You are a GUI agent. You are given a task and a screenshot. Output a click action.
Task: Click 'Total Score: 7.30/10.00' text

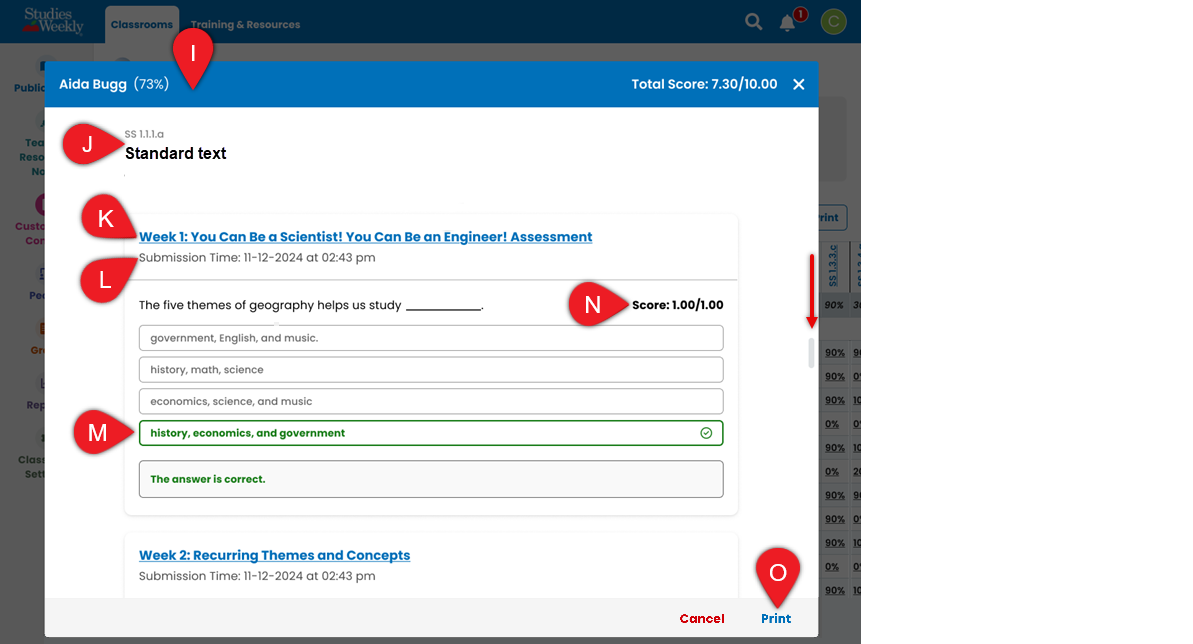(x=704, y=84)
